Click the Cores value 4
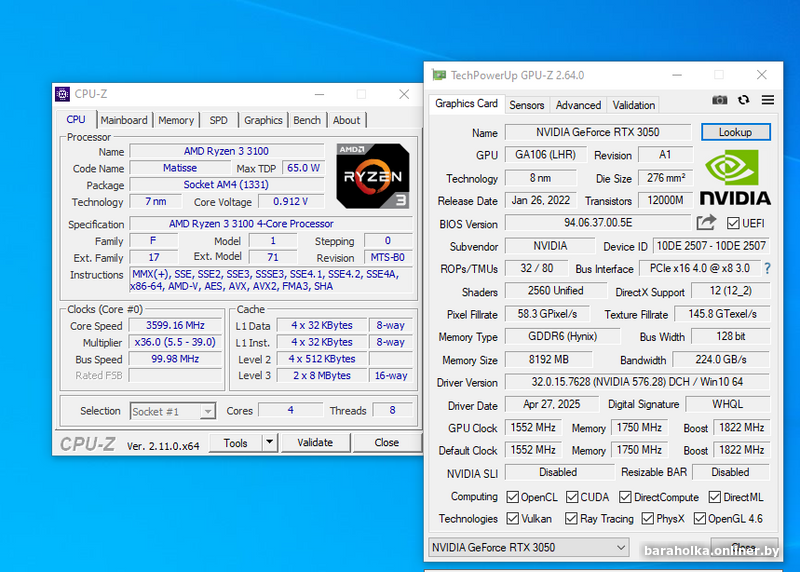This screenshot has width=800, height=572. click(x=290, y=410)
